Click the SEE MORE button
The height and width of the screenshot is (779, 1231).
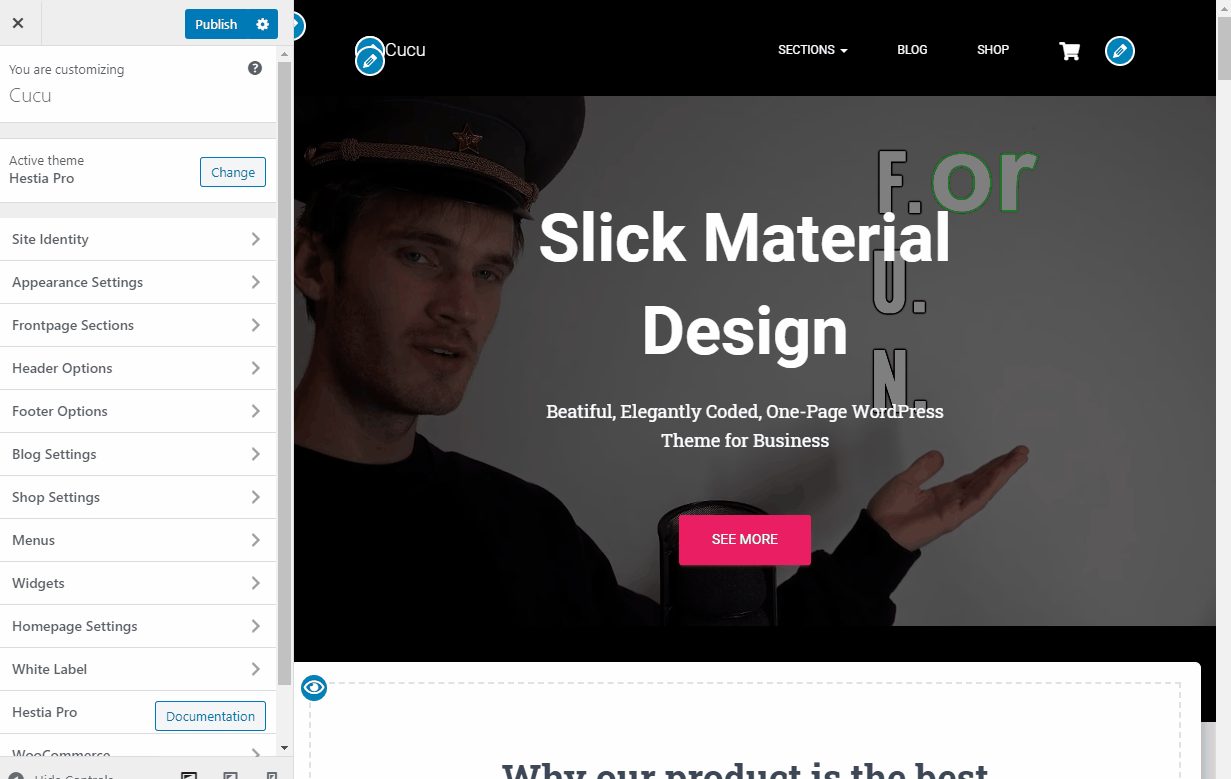[745, 539]
